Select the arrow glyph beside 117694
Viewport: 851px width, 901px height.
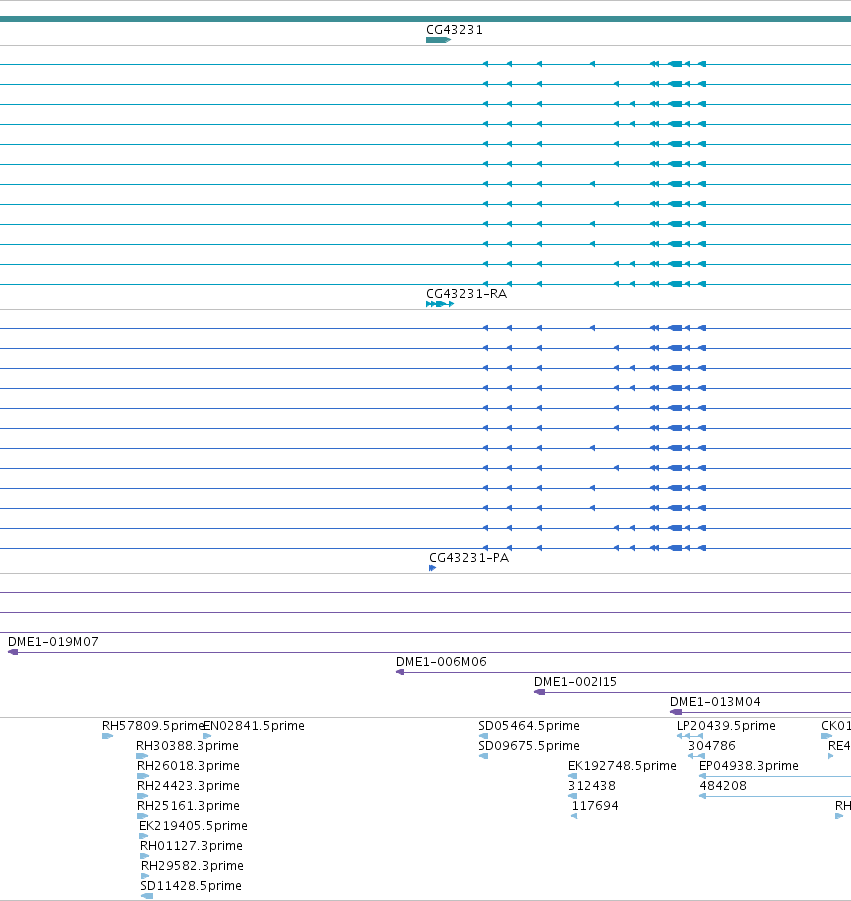(x=573, y=816)
